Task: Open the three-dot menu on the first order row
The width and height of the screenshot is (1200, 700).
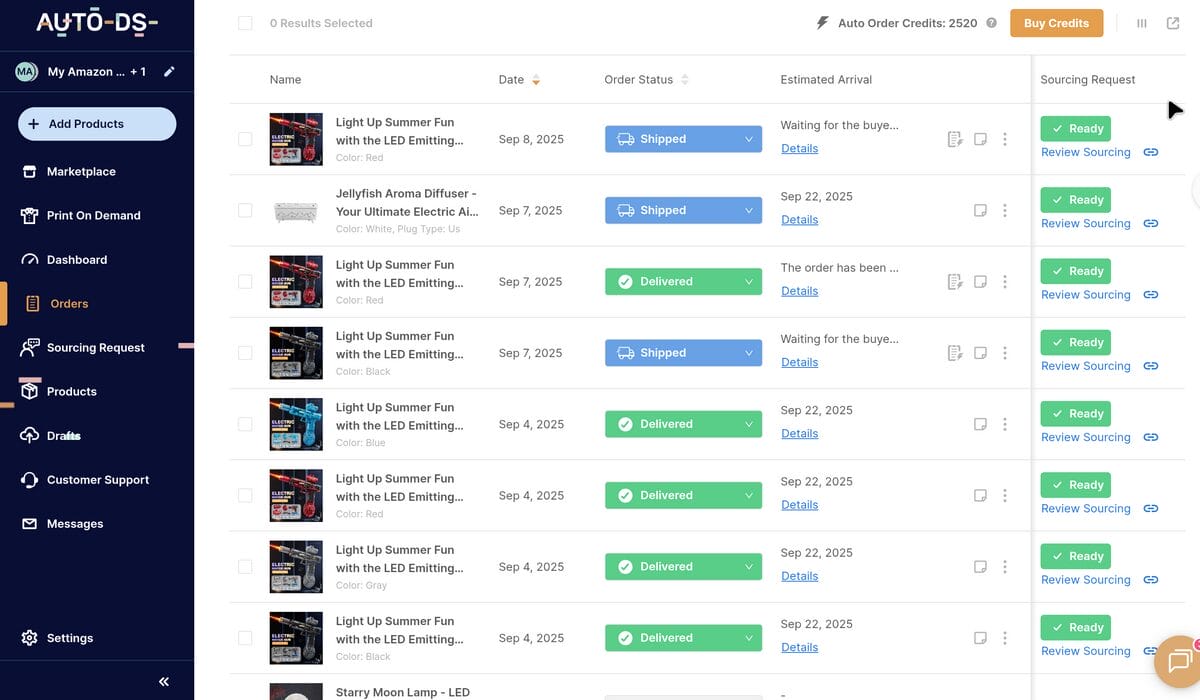Action: click(x=1005, y=139)
